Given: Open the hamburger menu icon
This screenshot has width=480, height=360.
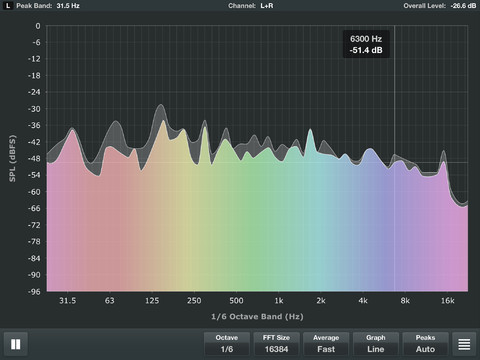Looking at the screenshot, I should [464, 344].
